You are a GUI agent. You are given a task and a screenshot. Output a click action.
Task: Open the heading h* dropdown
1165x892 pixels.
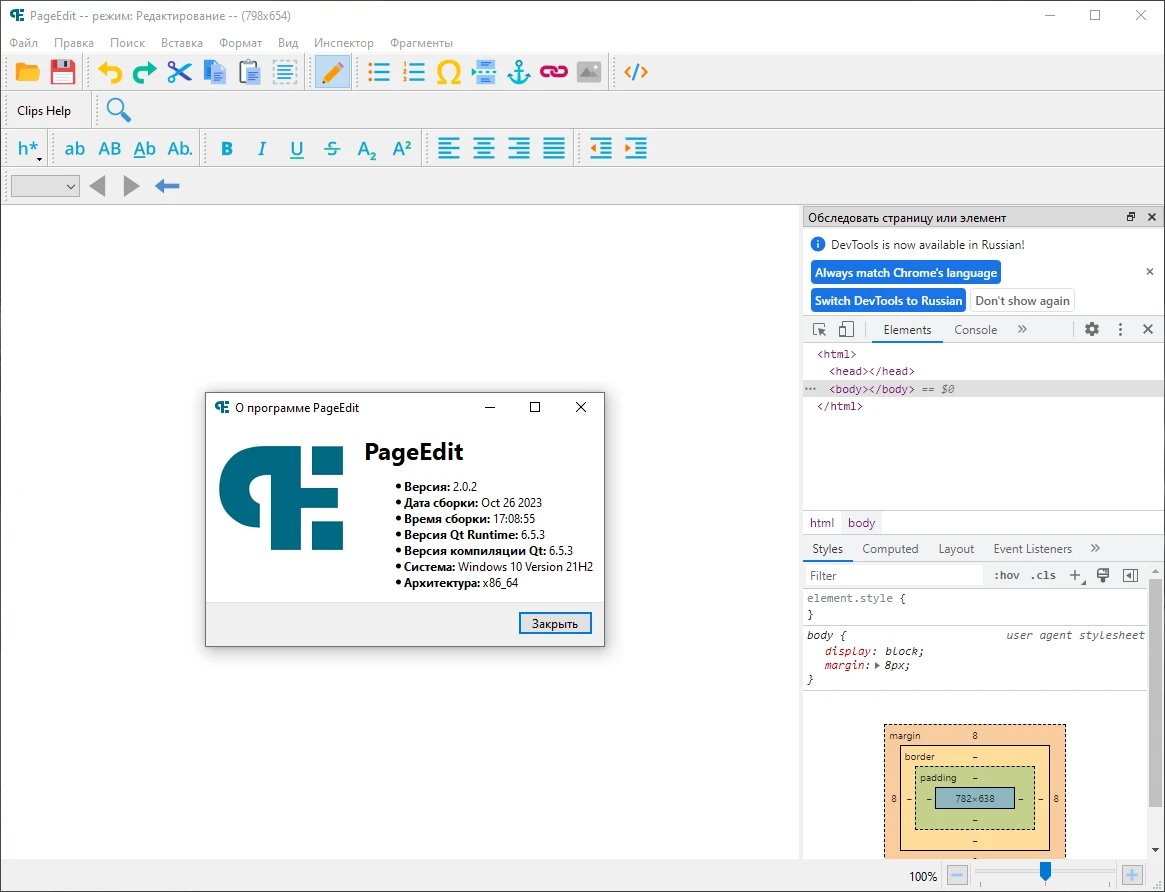point(29,149)
